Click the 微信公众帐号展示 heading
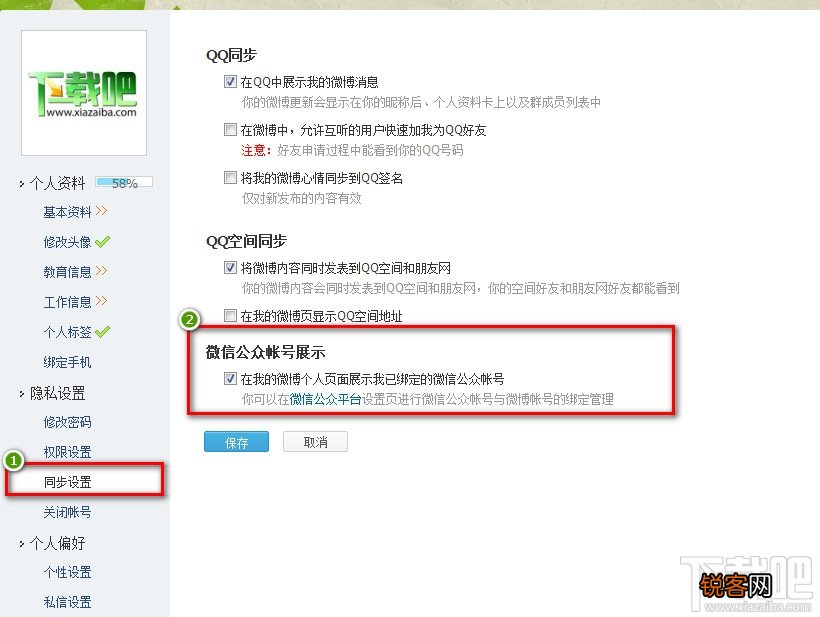Viewport: 820px width, 617px height. pyautogui.click(x=266, y=352)
